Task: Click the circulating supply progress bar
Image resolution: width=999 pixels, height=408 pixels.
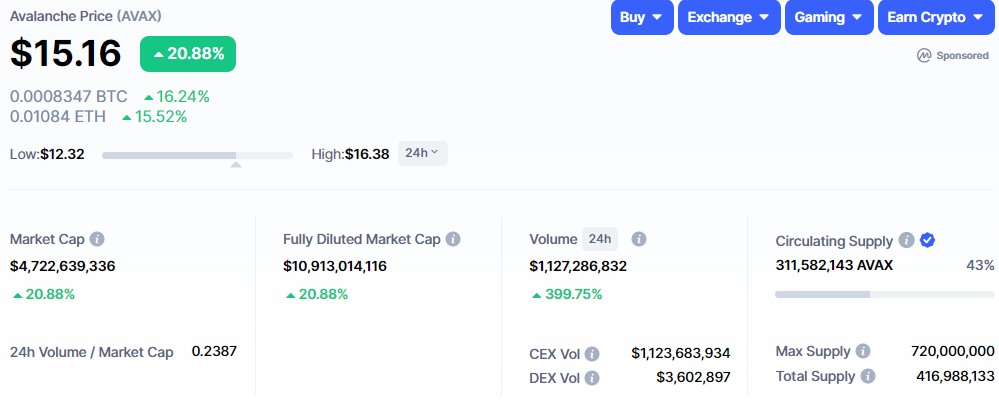Action: tap(884, 295)
